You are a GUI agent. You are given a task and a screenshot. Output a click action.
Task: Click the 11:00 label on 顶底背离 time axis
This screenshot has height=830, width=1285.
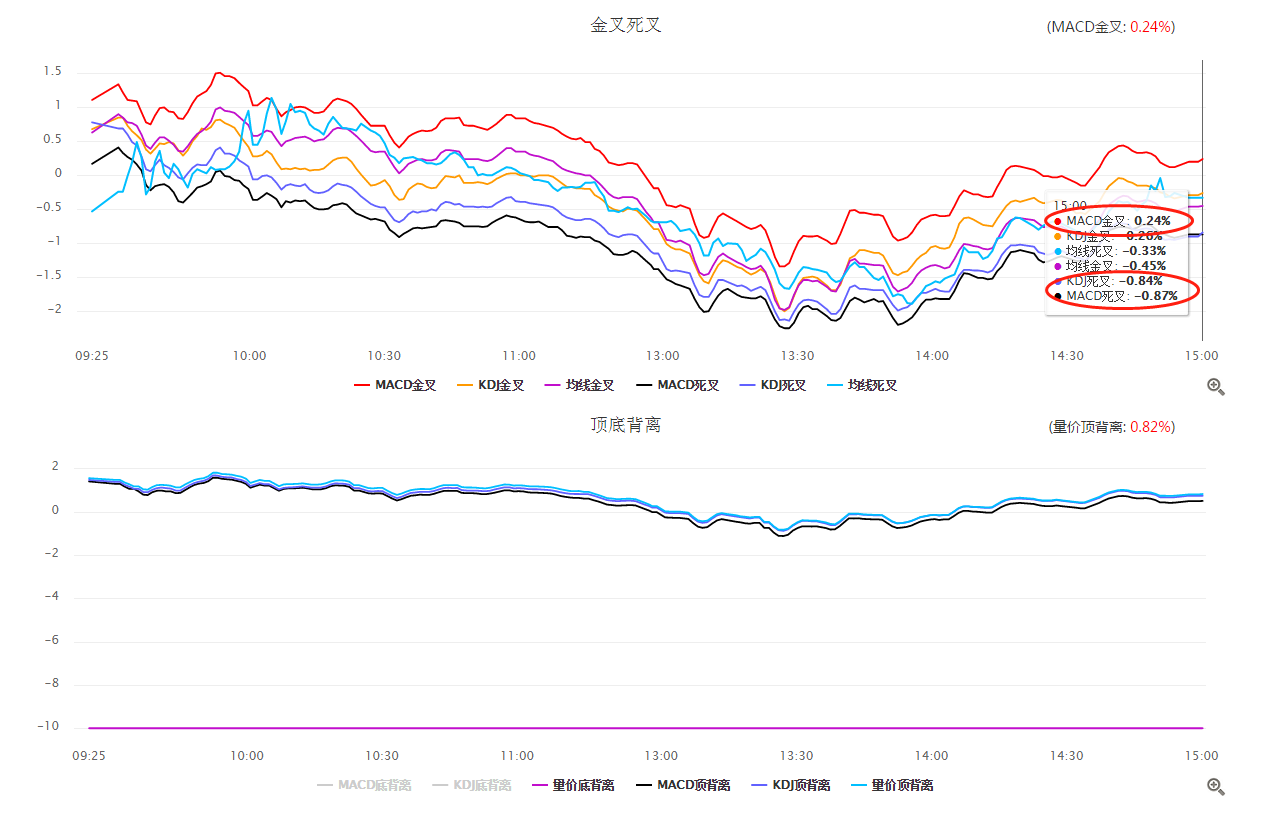tap(517, 756)
